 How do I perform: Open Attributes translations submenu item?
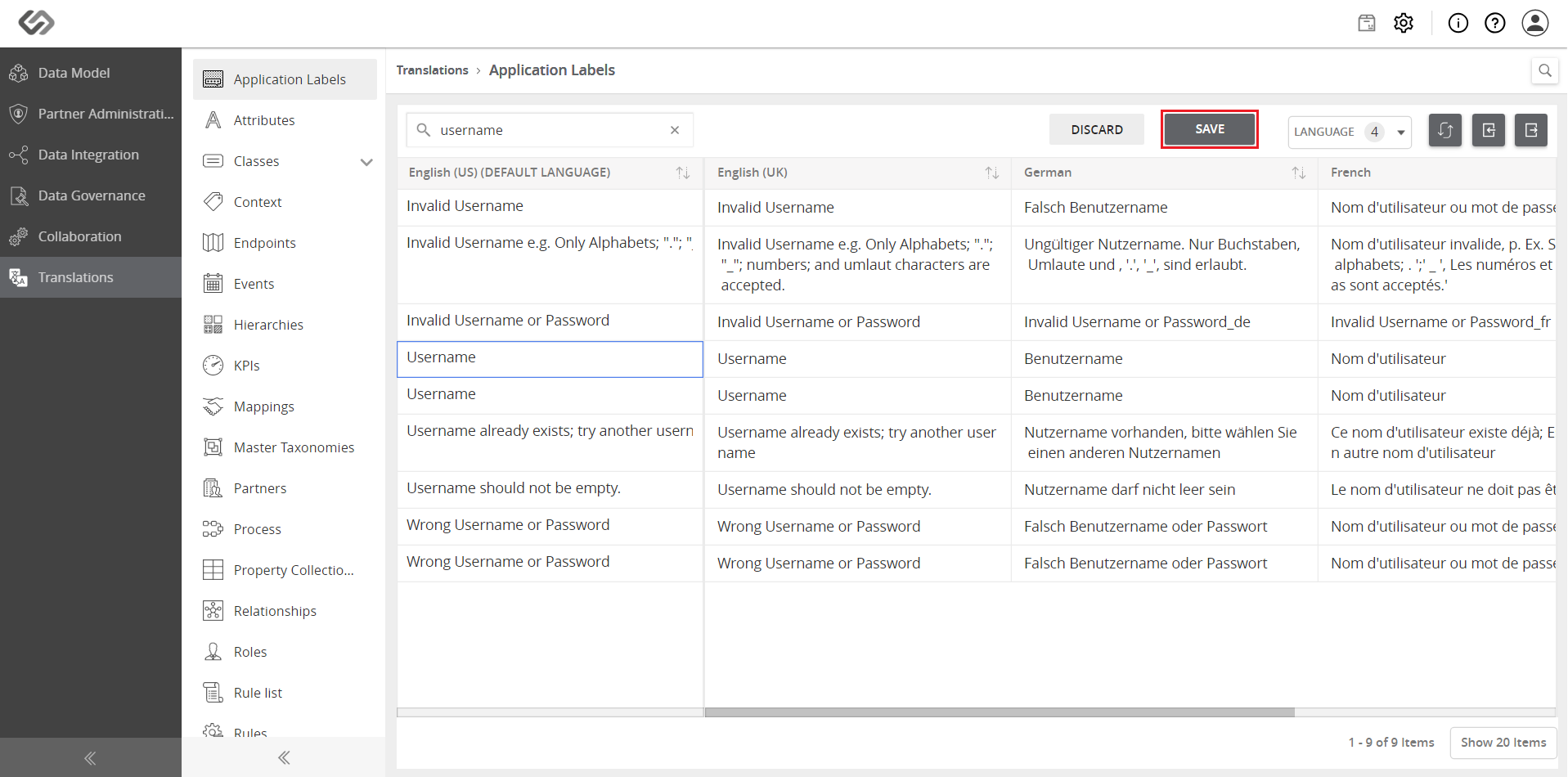[285, 120]
